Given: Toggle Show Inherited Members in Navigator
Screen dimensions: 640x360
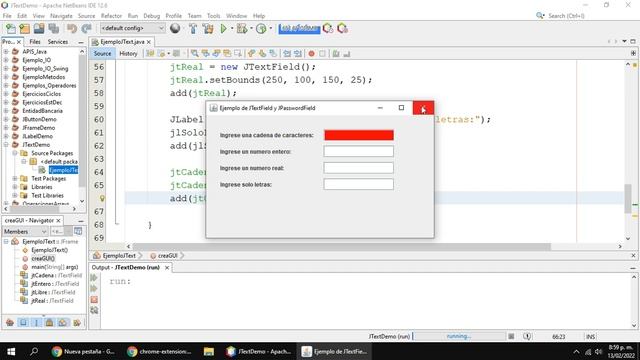Looking at the screenshot, I should click(10, 323).
